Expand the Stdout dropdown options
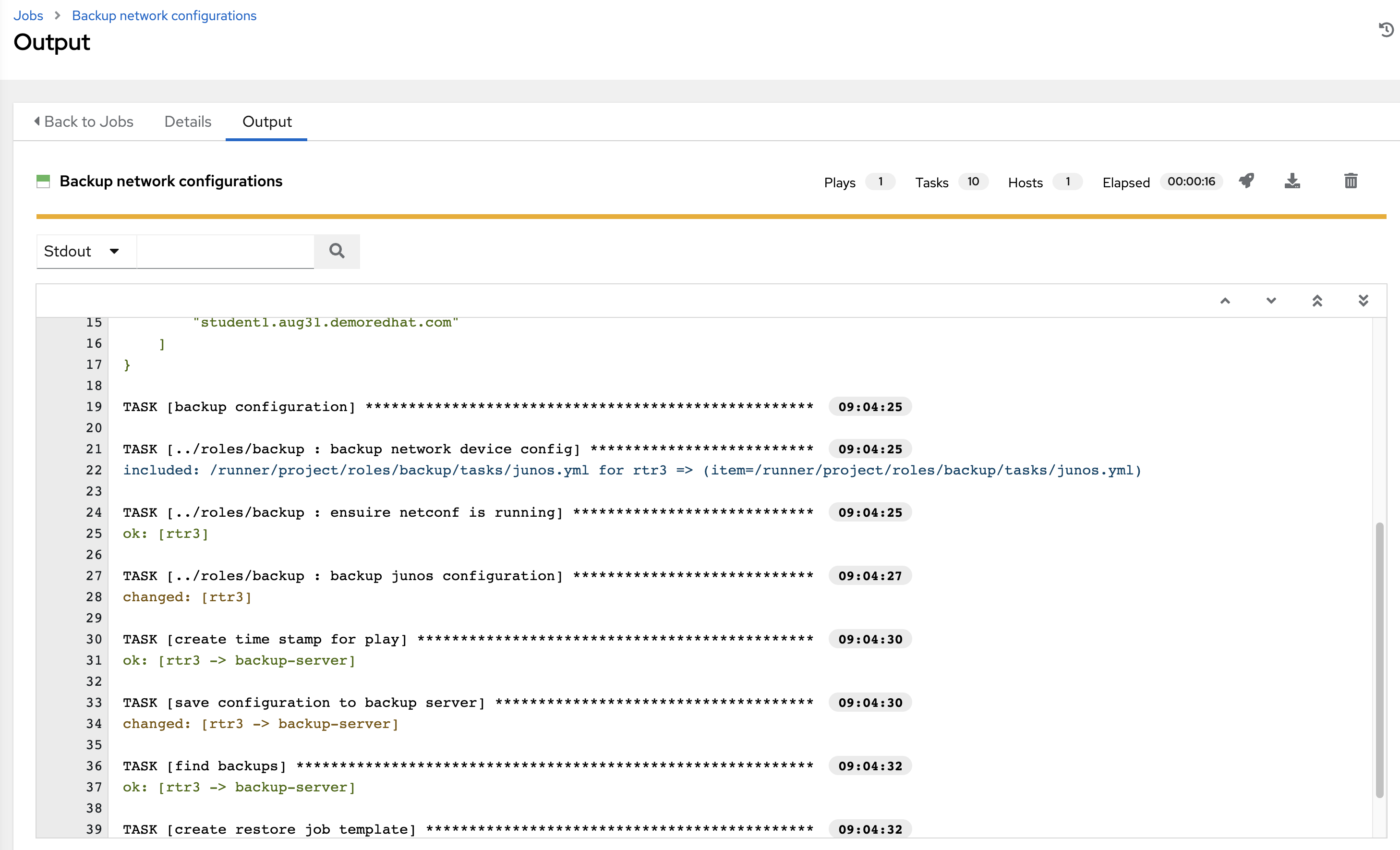Image resolution: width=1400 pixels, height=850 pixels. pyautogui.click(x=113, y=251)
